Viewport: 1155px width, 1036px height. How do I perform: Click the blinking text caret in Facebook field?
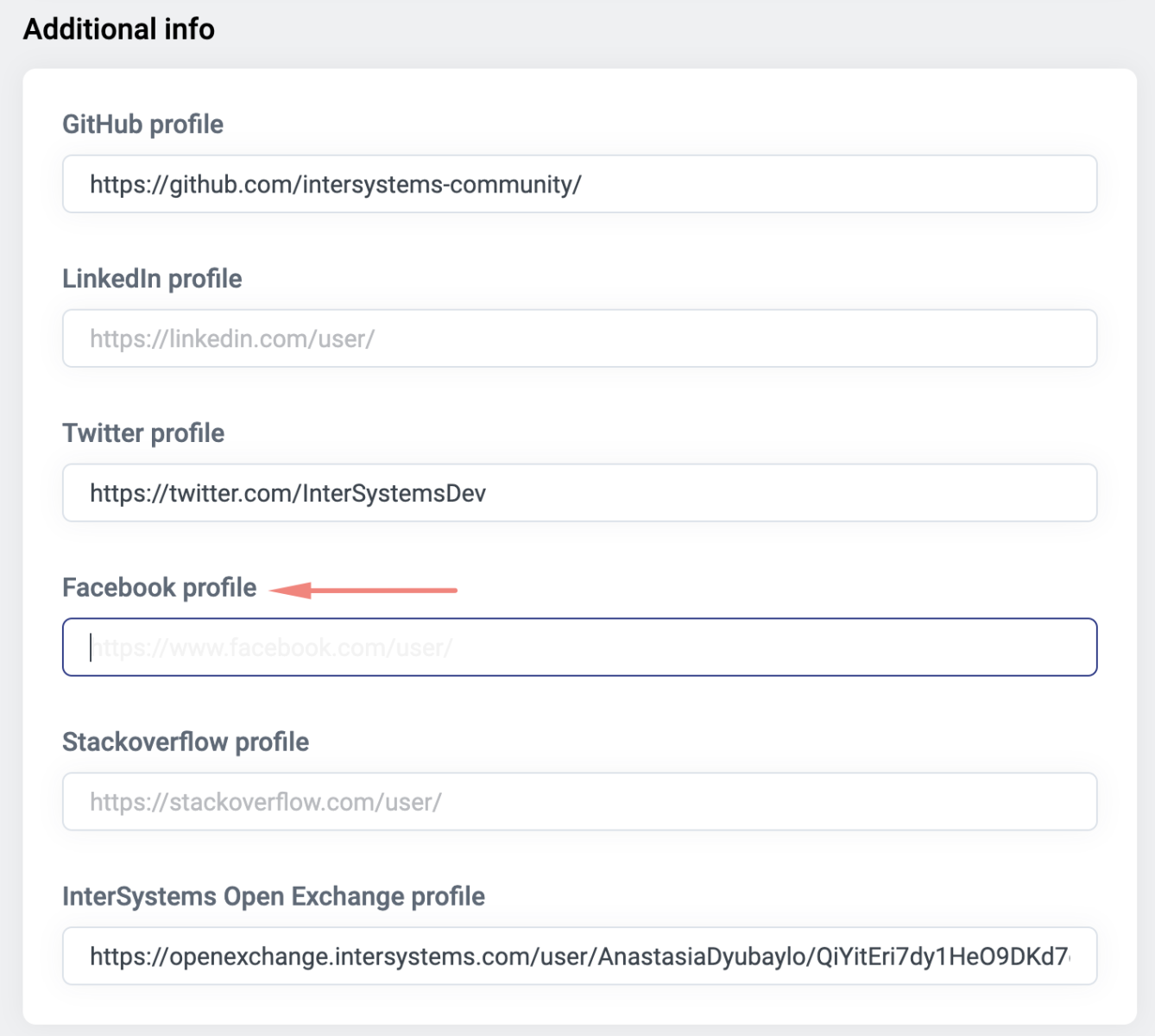91,647
